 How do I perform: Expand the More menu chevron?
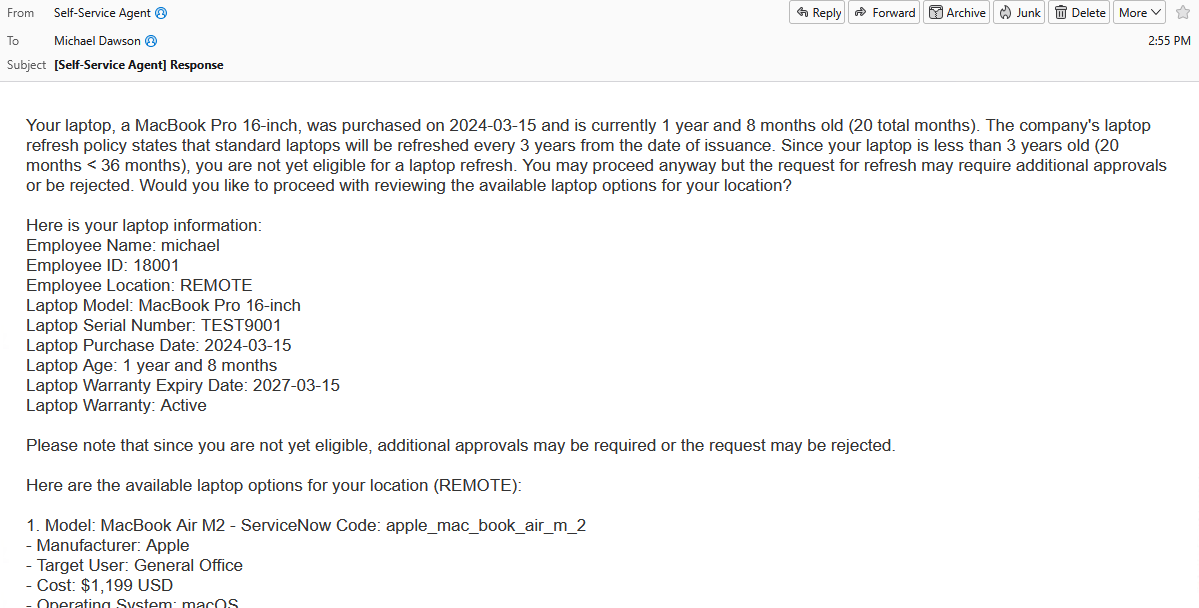1154,12
